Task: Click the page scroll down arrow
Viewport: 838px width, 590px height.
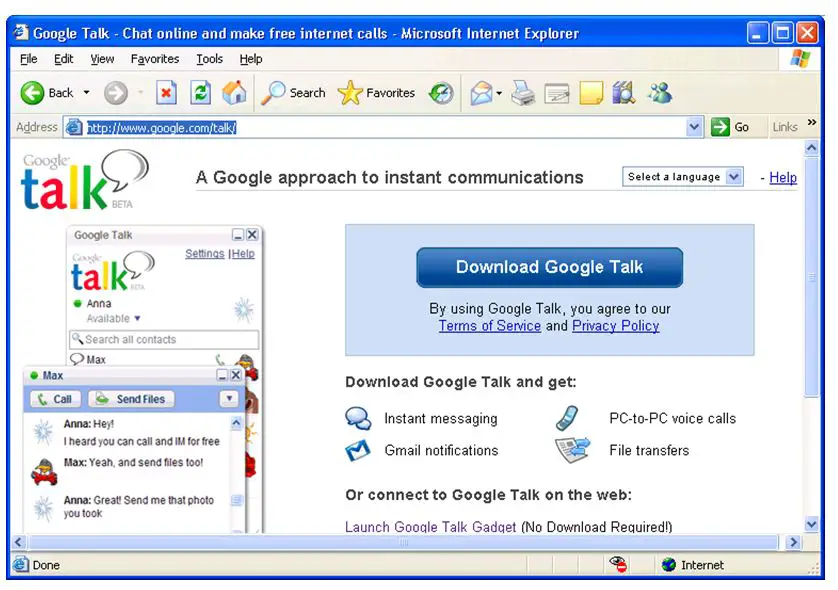Action: coord(811,524)
